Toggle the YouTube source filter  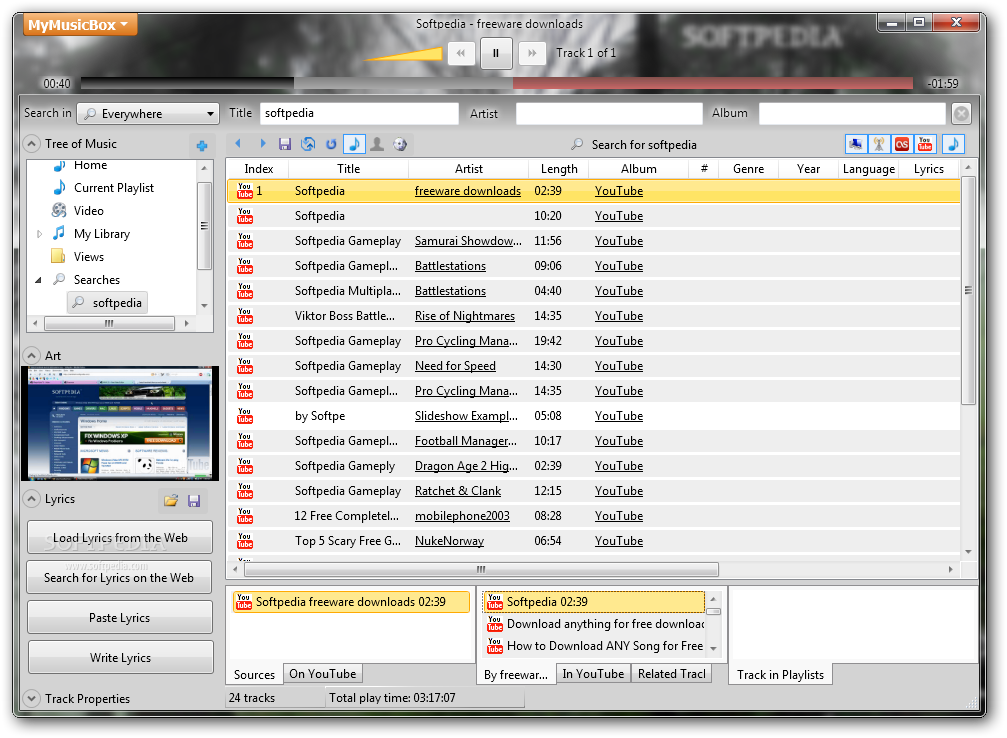tap(925, 144)
